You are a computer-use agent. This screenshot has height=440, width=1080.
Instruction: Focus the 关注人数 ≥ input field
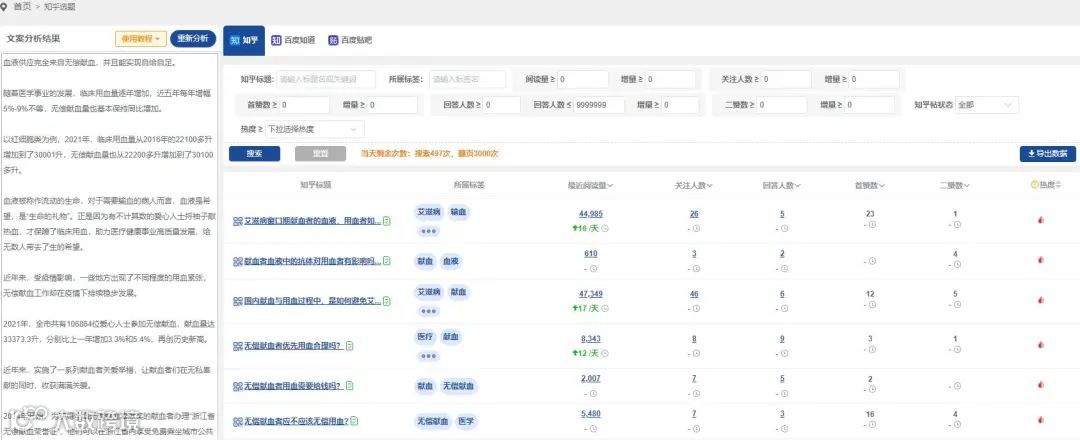(785, 79)
